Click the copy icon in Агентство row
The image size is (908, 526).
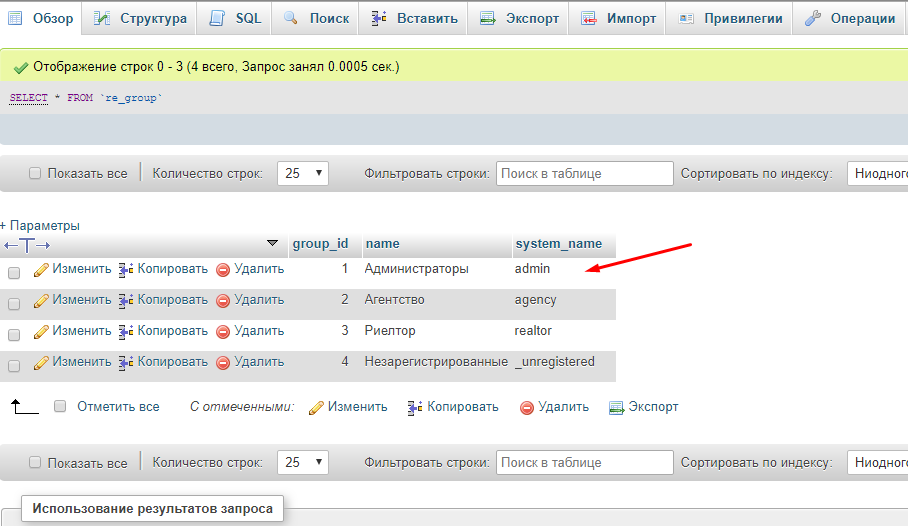(126, 301)
